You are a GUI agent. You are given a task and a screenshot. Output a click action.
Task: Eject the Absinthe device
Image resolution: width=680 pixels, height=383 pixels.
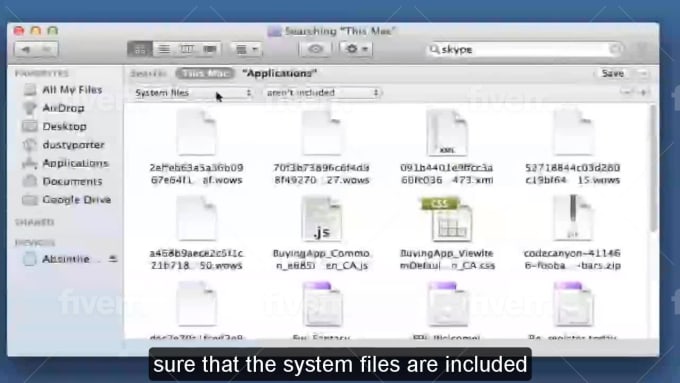point(113,259)
